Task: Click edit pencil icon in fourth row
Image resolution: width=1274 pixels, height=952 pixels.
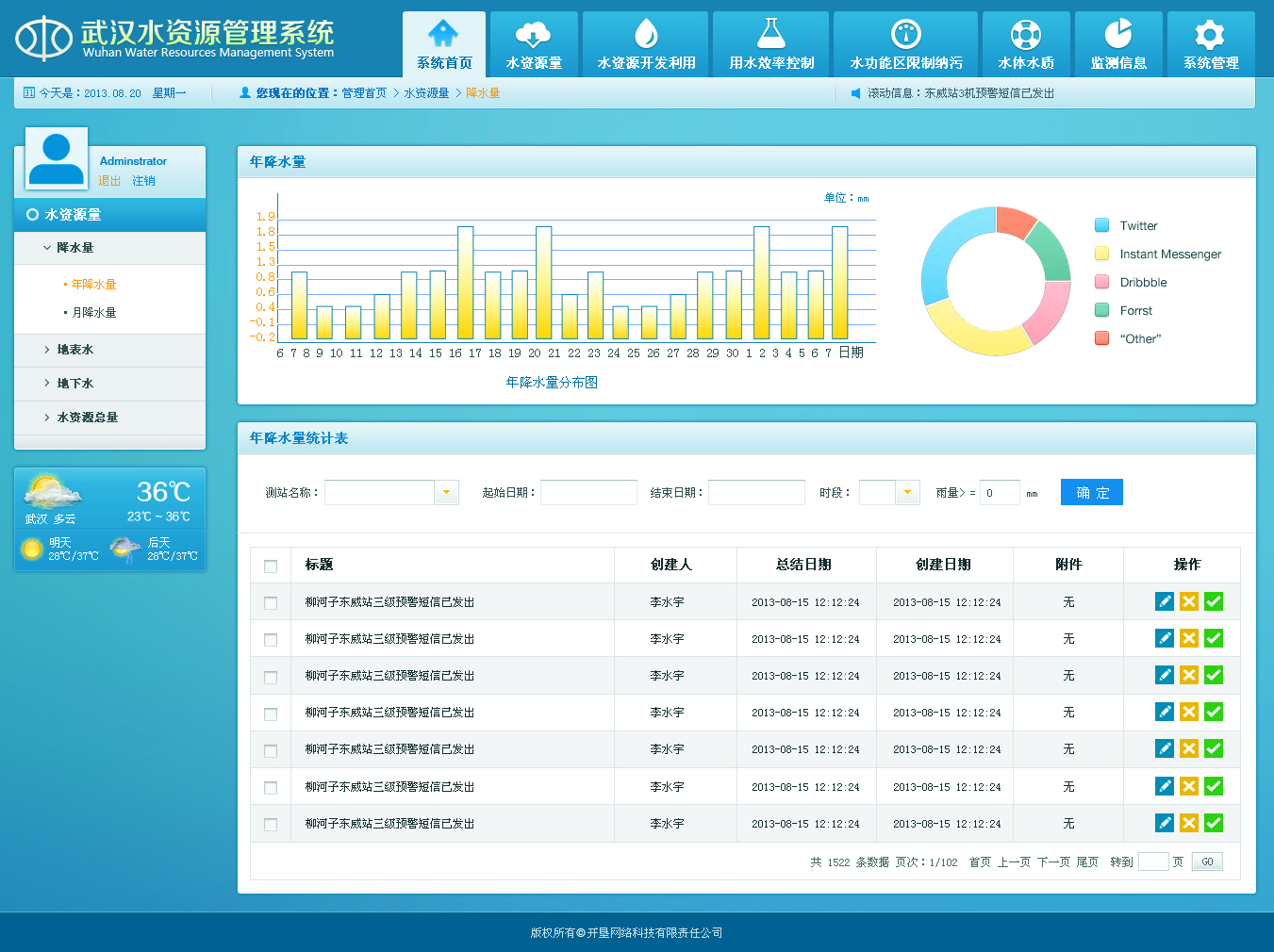Action: (1165, 712)
